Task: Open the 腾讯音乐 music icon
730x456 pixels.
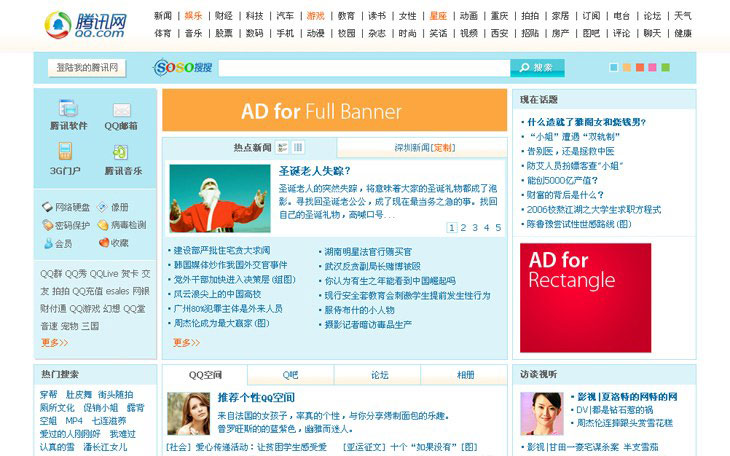Action: click(x=120, y=152)
